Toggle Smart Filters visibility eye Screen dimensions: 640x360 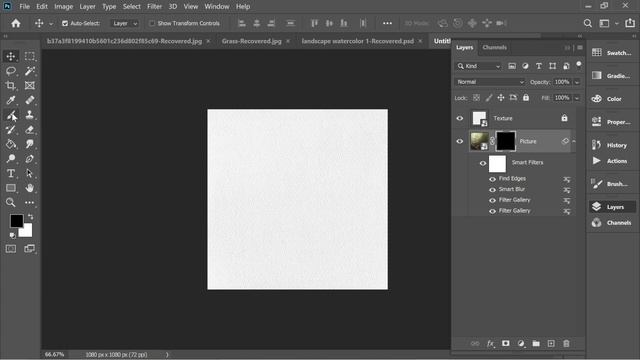483,163
